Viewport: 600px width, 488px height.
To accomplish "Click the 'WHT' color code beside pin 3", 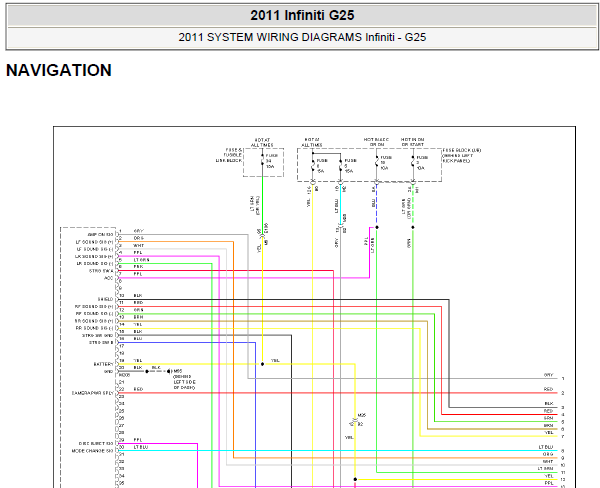I will (139, 245).
